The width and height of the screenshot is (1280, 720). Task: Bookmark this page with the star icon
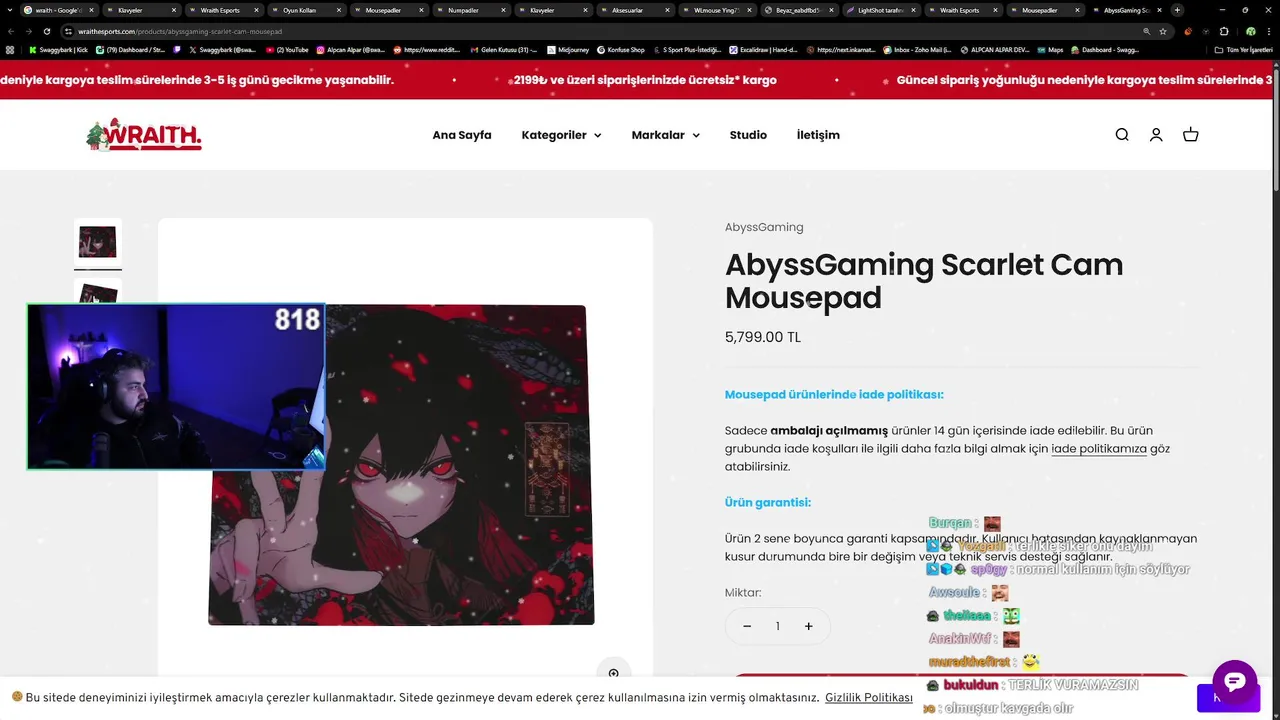(x=1163, y=31)
